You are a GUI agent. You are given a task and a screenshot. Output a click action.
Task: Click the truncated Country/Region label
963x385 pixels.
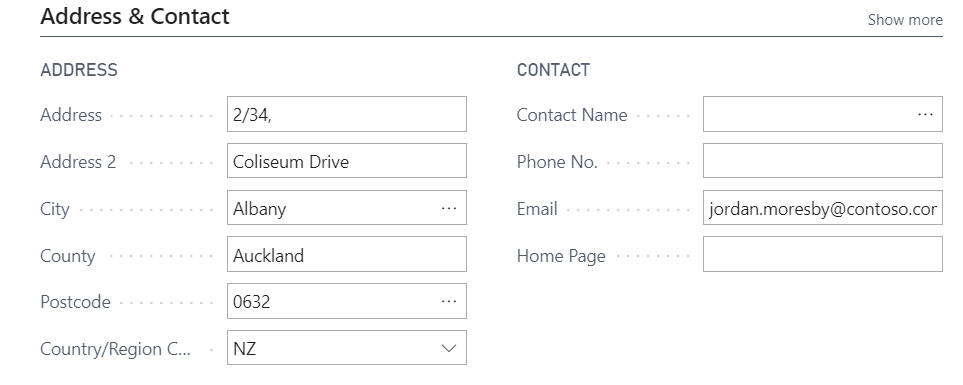click(115, 349)
